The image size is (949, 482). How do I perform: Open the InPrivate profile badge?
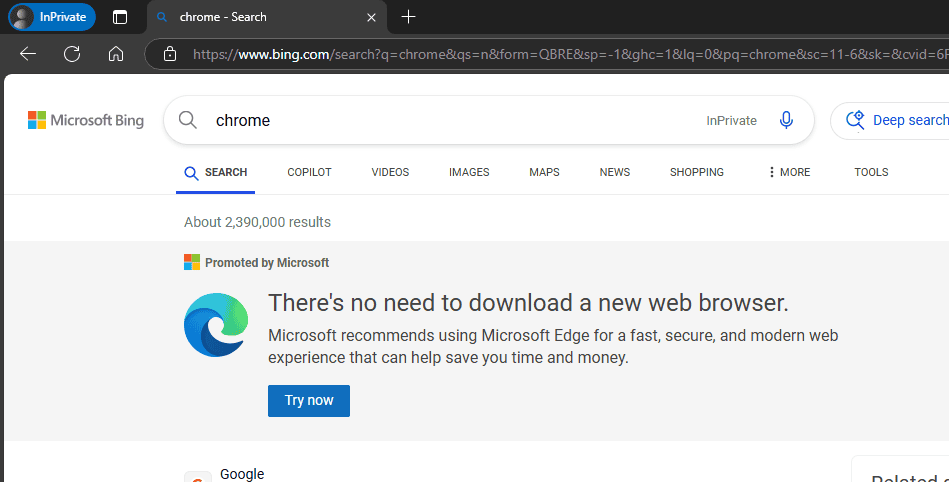pos(51,17)
